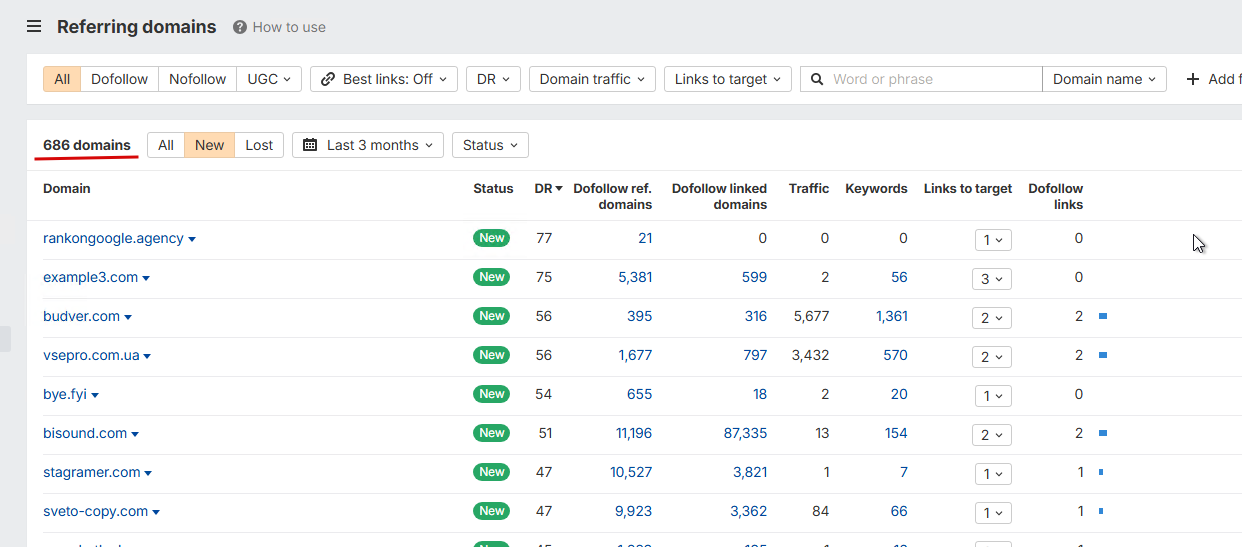Show All domains in the status tabs
This screenshot has width=1242, height=547.
point(166,145)
